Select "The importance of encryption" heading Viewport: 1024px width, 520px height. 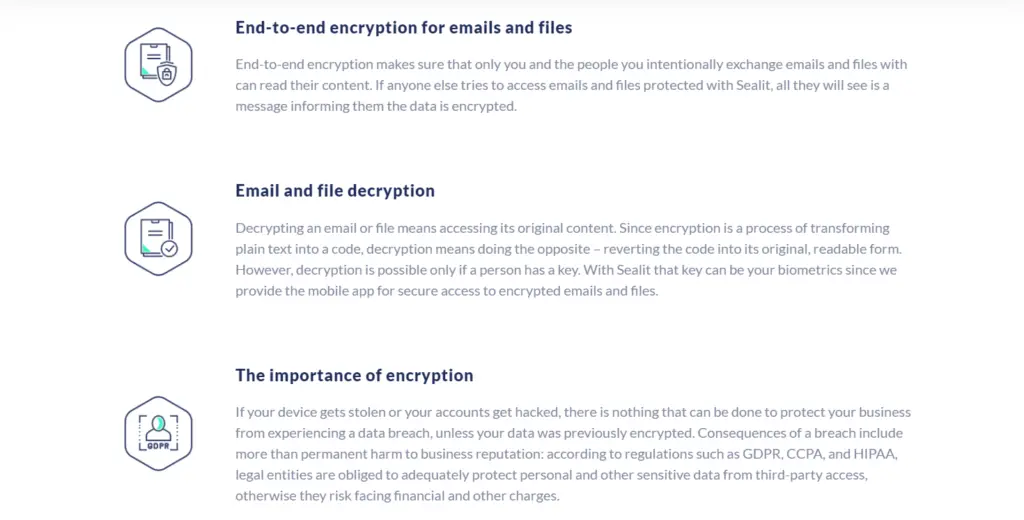click(x=354, y=375)
